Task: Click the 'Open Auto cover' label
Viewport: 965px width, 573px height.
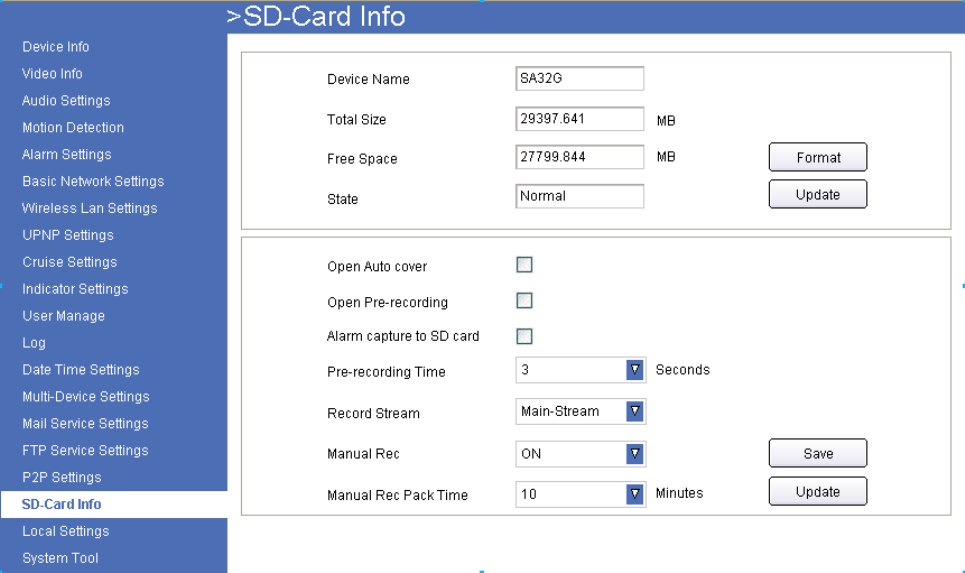Action: [377, 267]
